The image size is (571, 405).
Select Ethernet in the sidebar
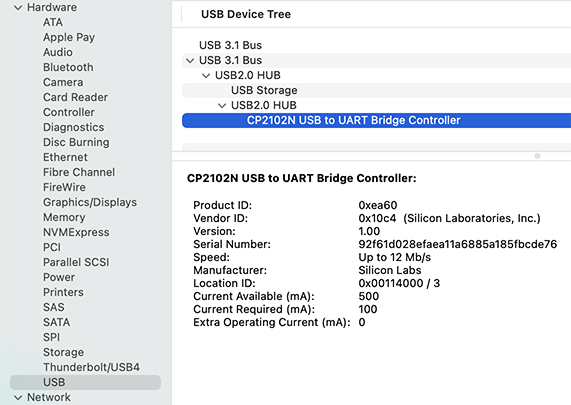[65, 157]
